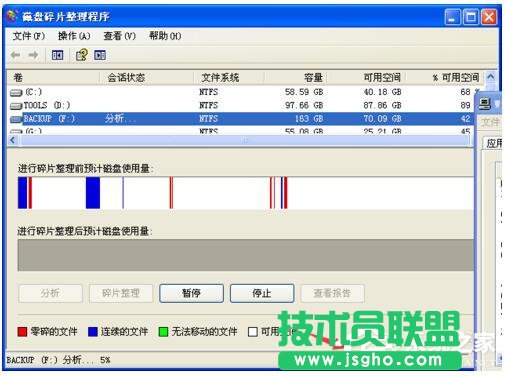Click the 停止 button
This screenshot has width=505, height=376.
262,293
